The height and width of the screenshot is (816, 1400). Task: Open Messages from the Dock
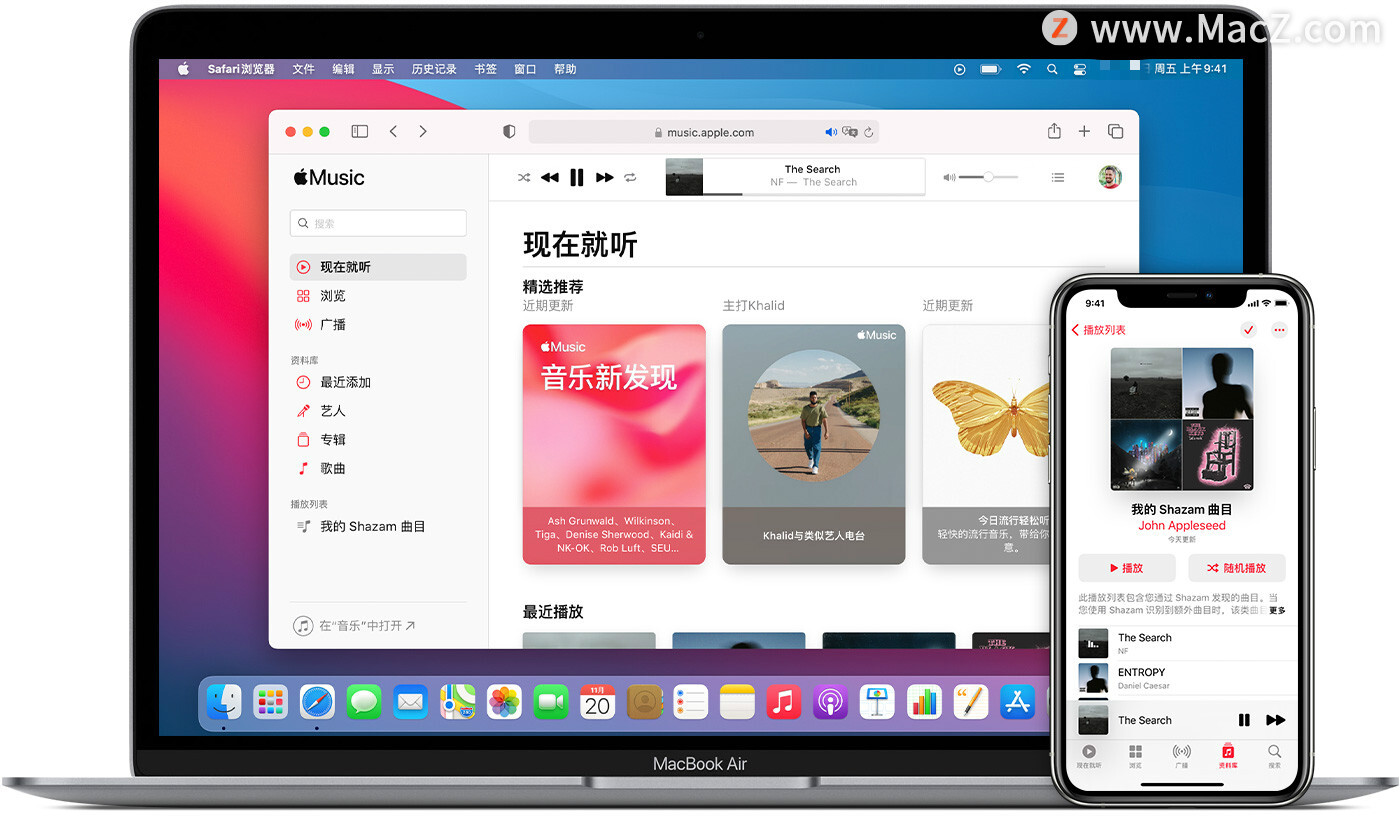364,701
